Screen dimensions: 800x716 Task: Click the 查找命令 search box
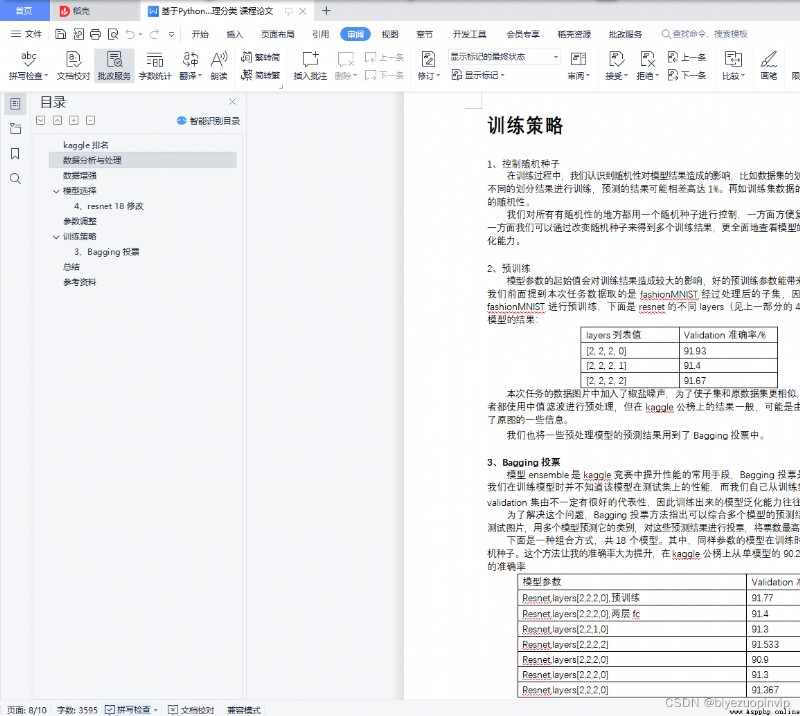[x=705, y=34]
